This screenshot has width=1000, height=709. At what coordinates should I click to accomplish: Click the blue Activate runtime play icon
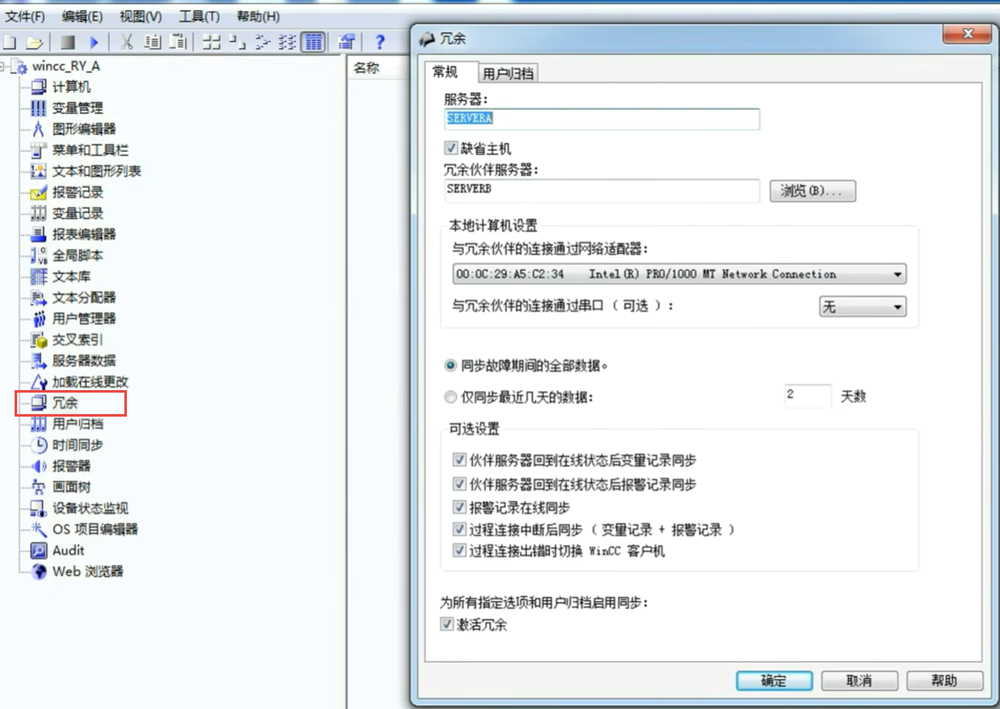[94, 42]
